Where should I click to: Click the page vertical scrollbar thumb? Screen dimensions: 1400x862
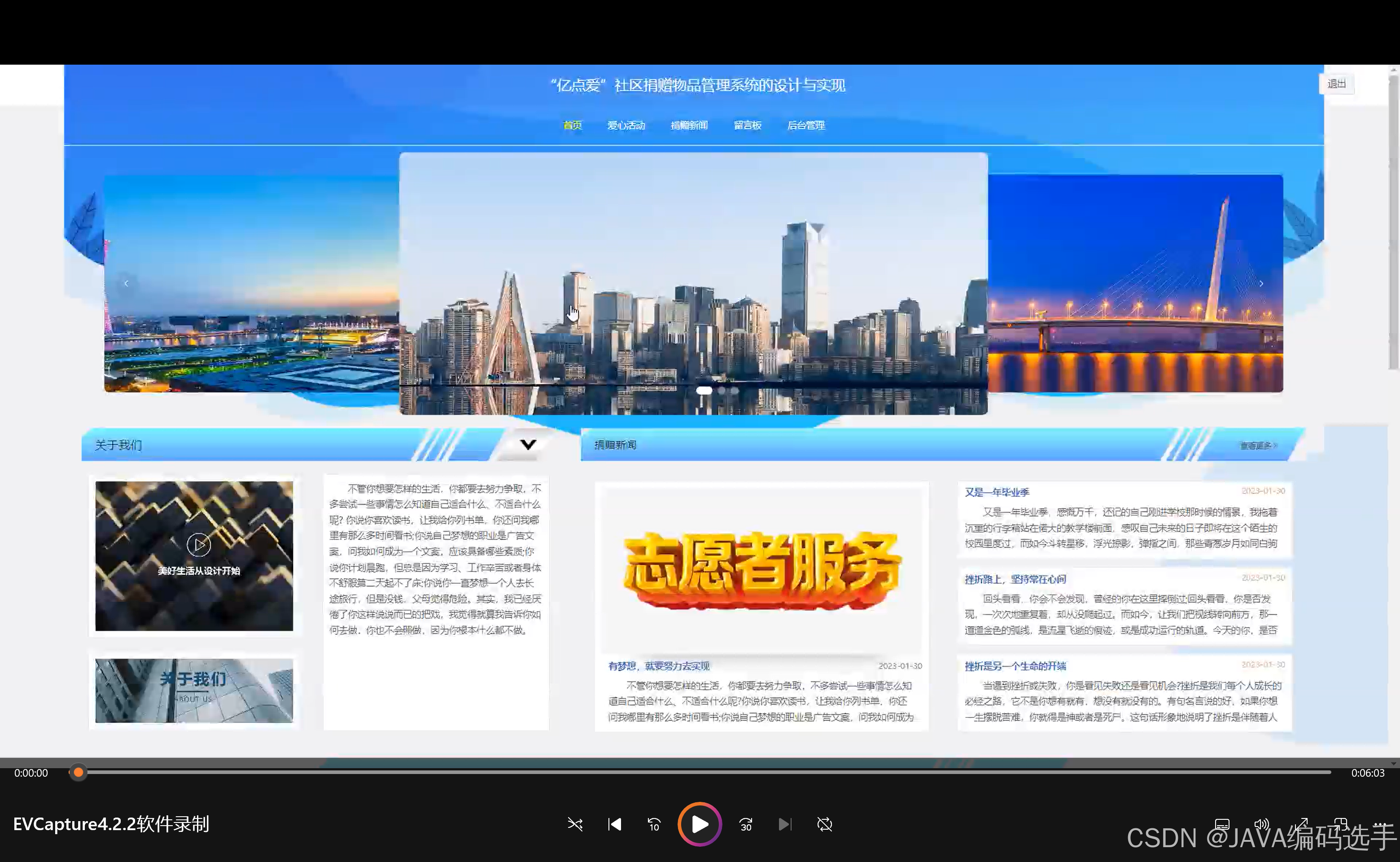[x=1394, y=222]
